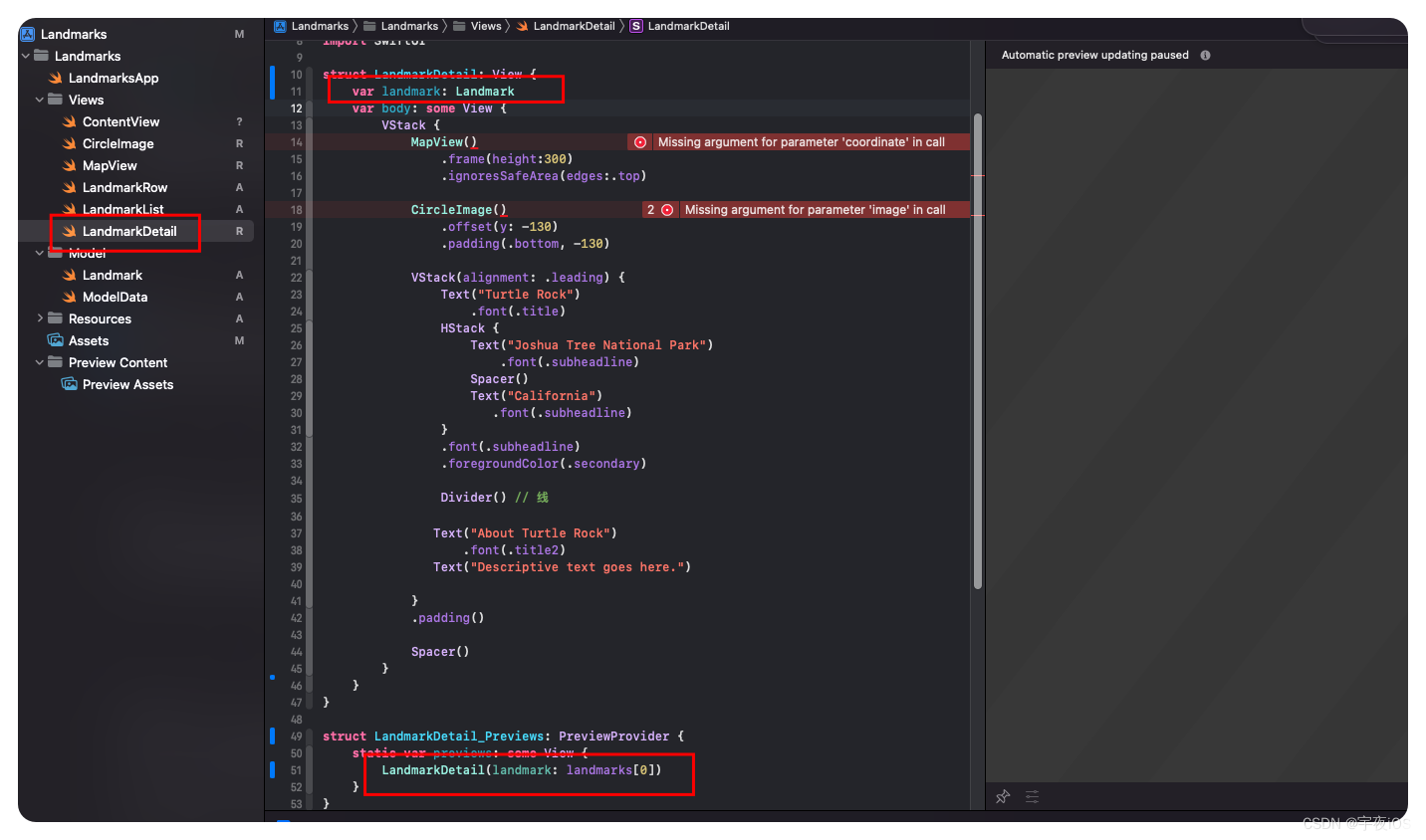Click Assets catalog icon
The width and height of the screenshot is (1426, 840).
coord(56,340)
